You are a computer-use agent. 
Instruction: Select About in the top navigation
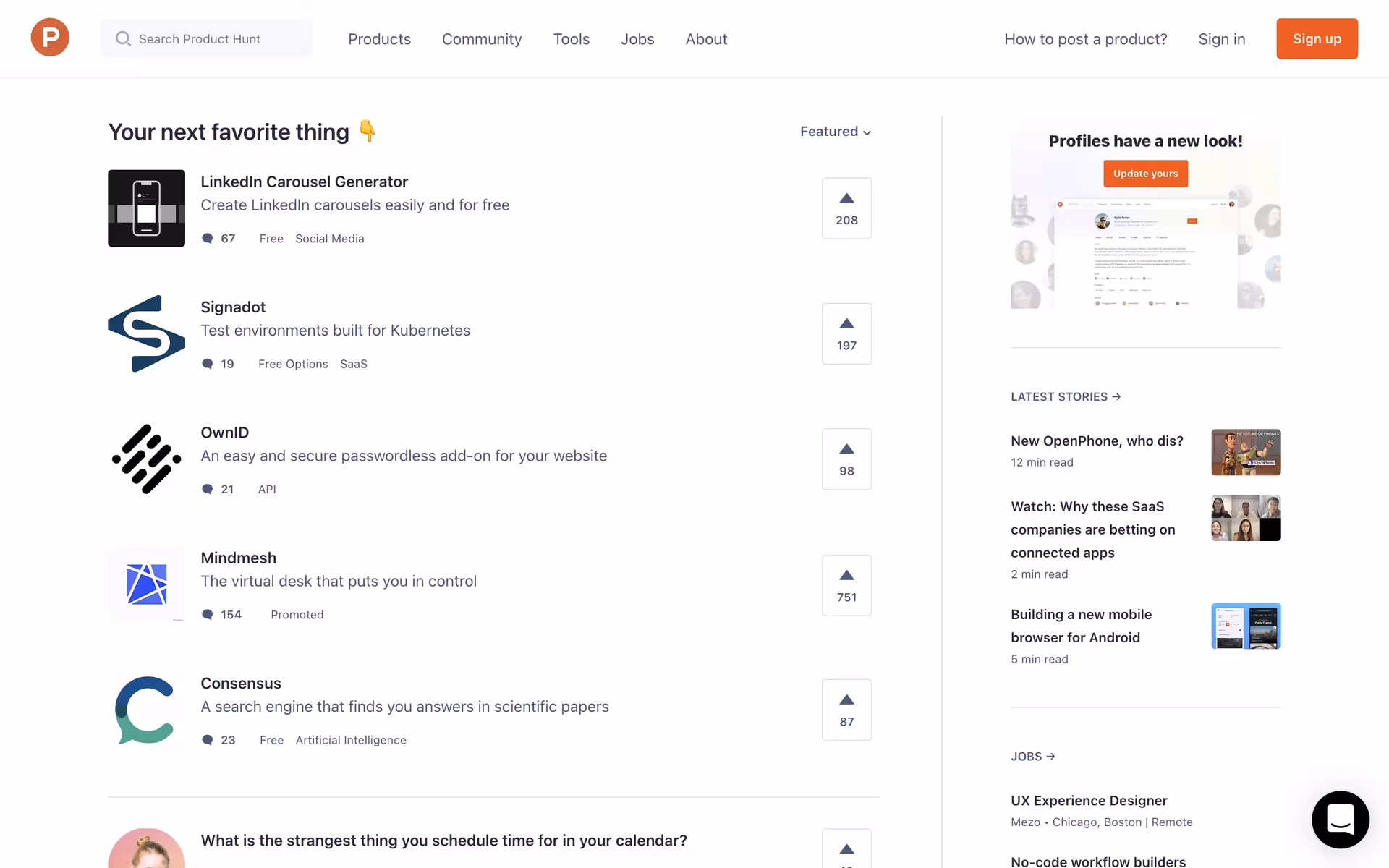tap(706, 39)
